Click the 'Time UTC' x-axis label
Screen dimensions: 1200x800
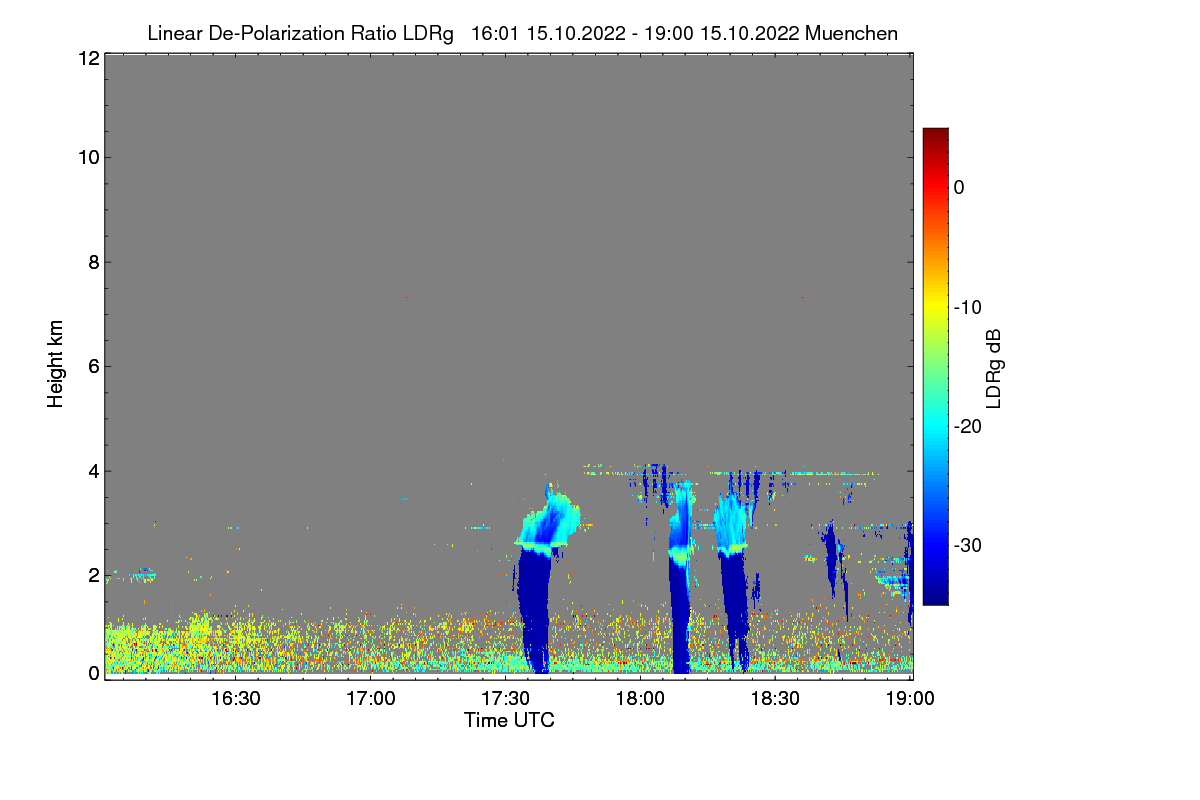tap(509, 720)
